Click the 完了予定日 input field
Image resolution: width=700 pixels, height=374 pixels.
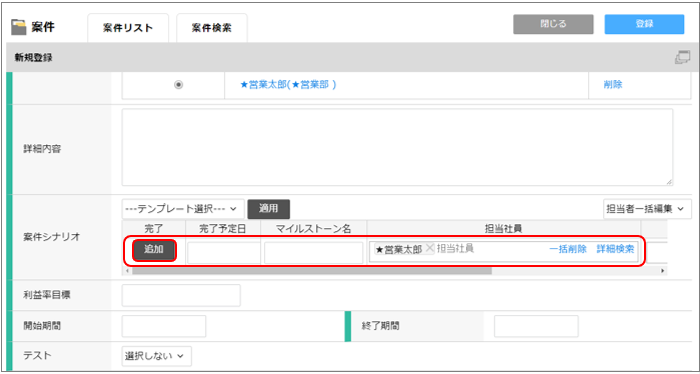[x=224, y=253]
